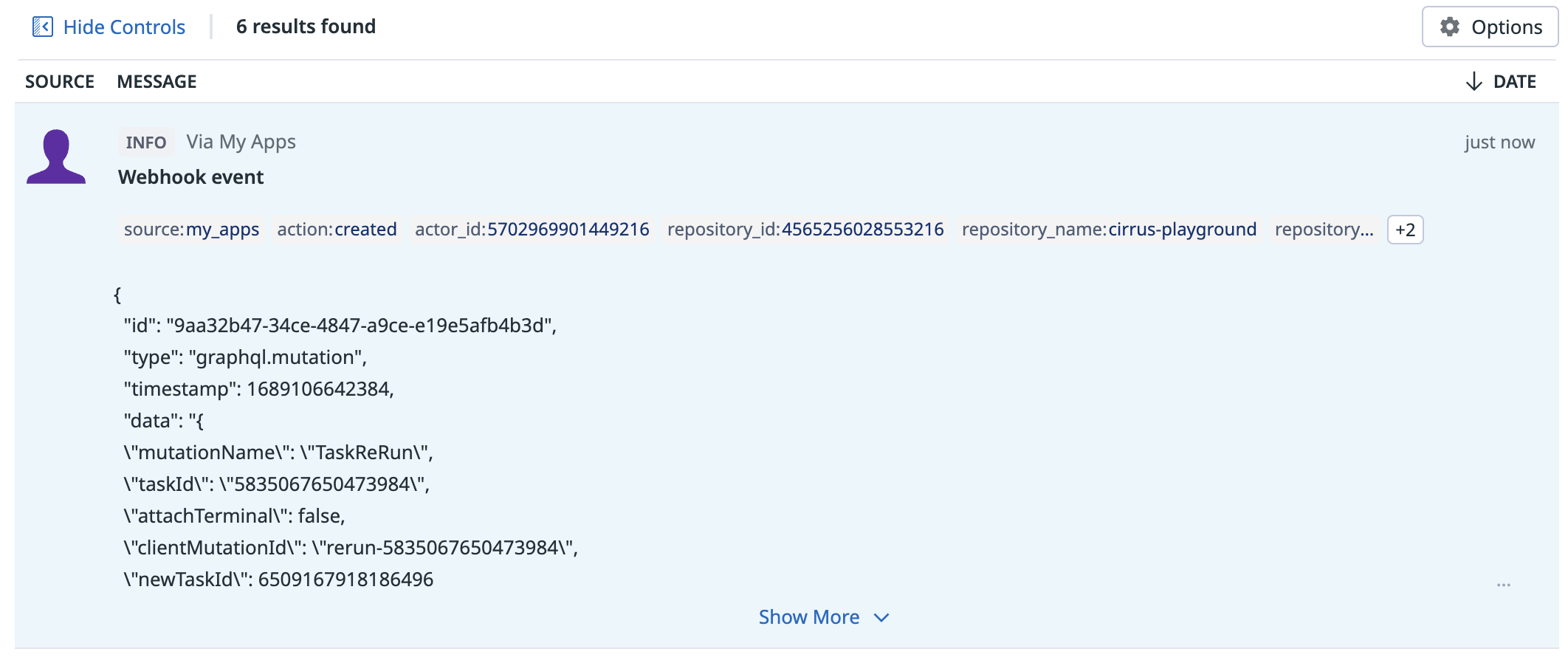The height and width of the screenshot is (660, 1568).
Task: Click the actor_id:5702969901449216 tag
Action: [532, 230]
